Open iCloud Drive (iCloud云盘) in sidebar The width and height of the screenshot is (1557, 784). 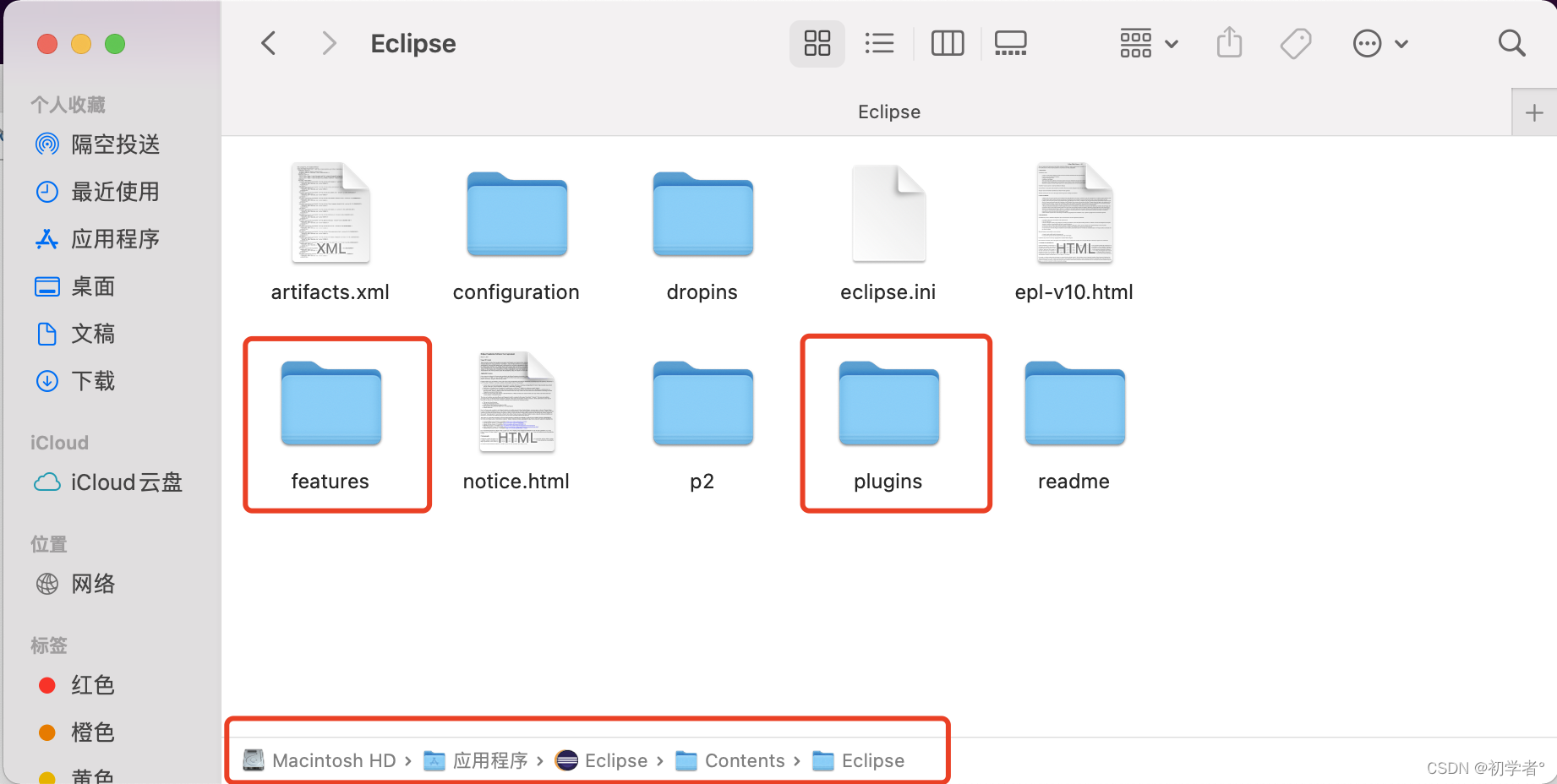pyautogui.click(x=108, y=482)
